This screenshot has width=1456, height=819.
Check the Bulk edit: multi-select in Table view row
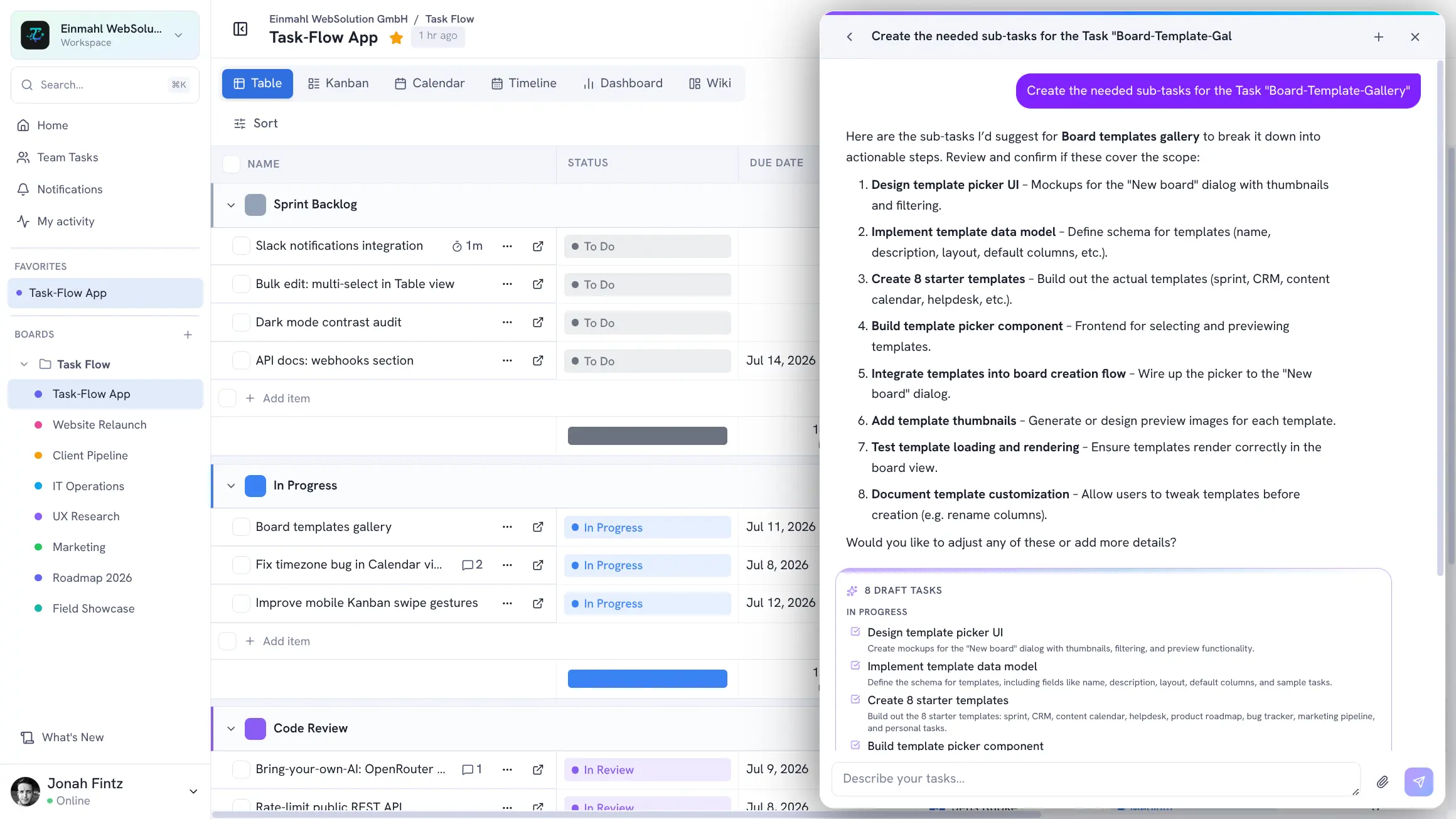(x=241, y=284)
